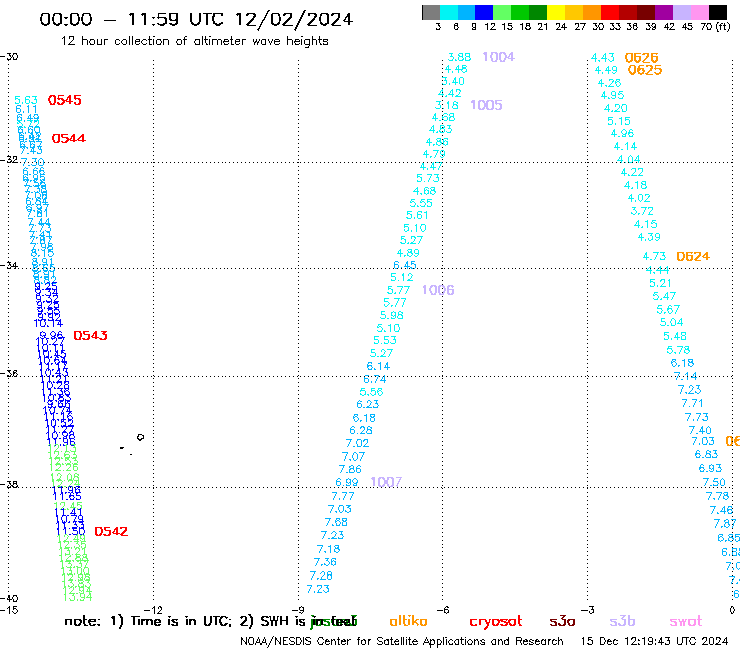Click the wave height value 5.15
Viewport: 740px width, 650px height.
[x=619, y=121]
